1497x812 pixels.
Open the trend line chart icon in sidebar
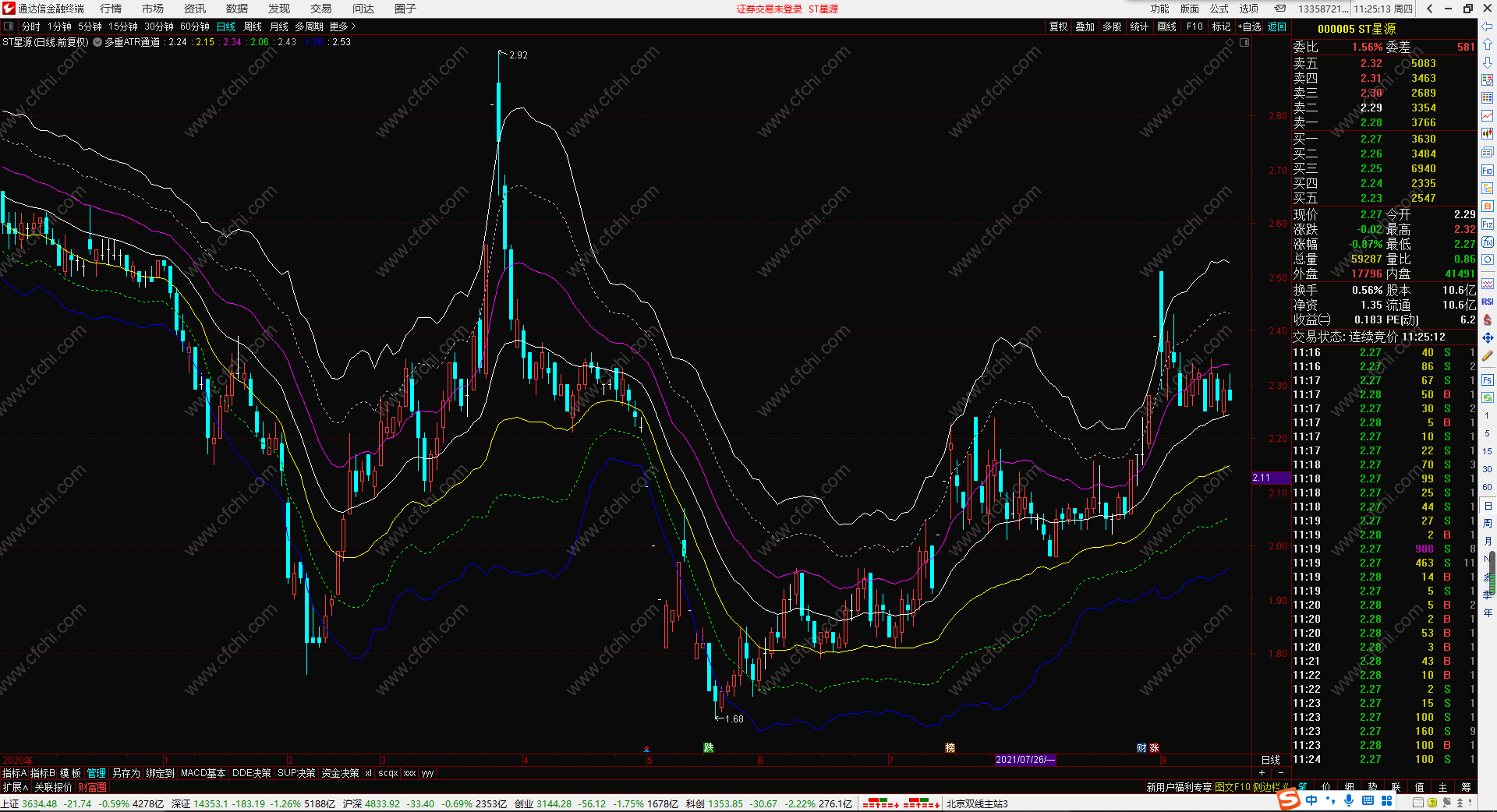1488,116
